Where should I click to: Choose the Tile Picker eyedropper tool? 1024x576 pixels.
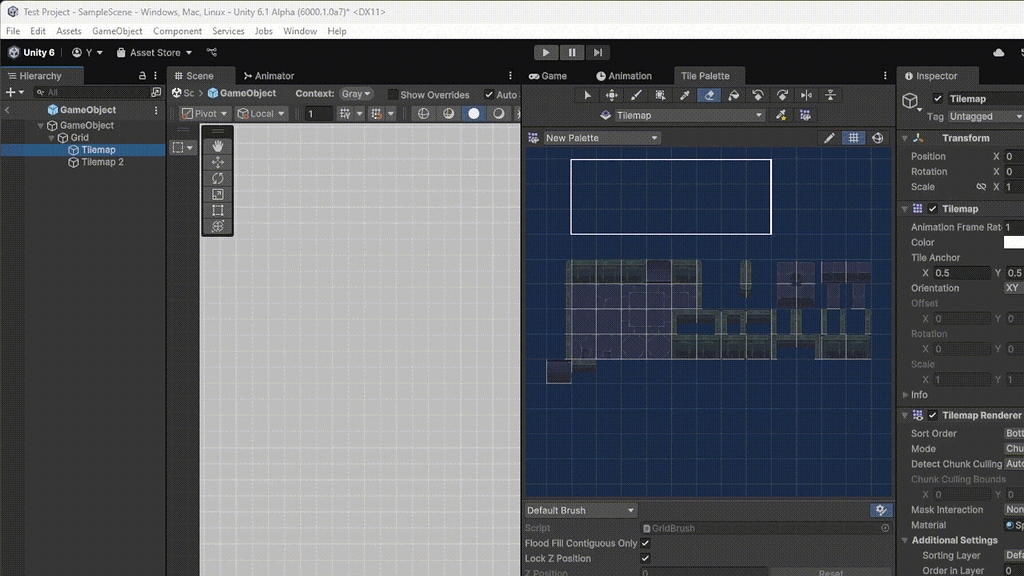coord(684,94)
